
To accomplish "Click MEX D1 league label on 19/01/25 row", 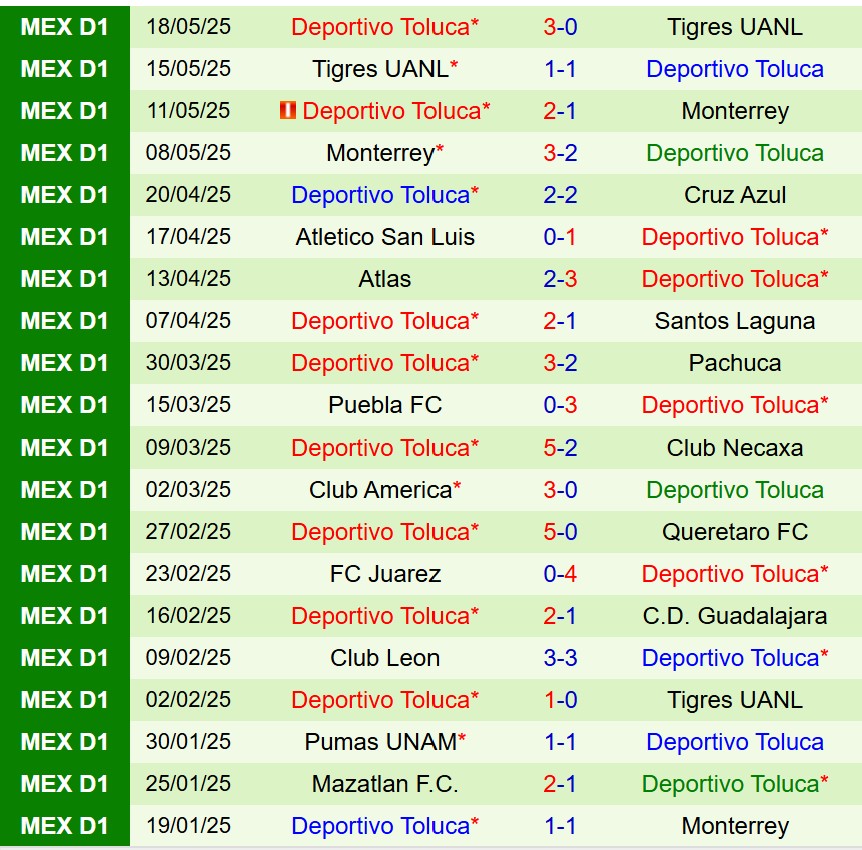I will pos(64,826).
